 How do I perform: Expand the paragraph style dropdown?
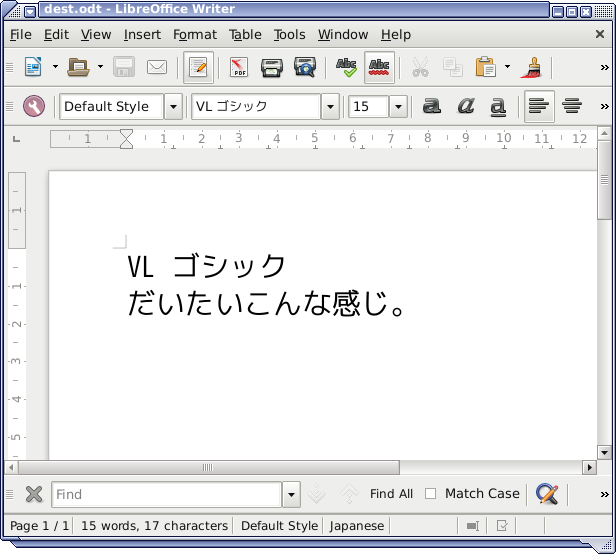pyautogui.click(x=173, y=106)
